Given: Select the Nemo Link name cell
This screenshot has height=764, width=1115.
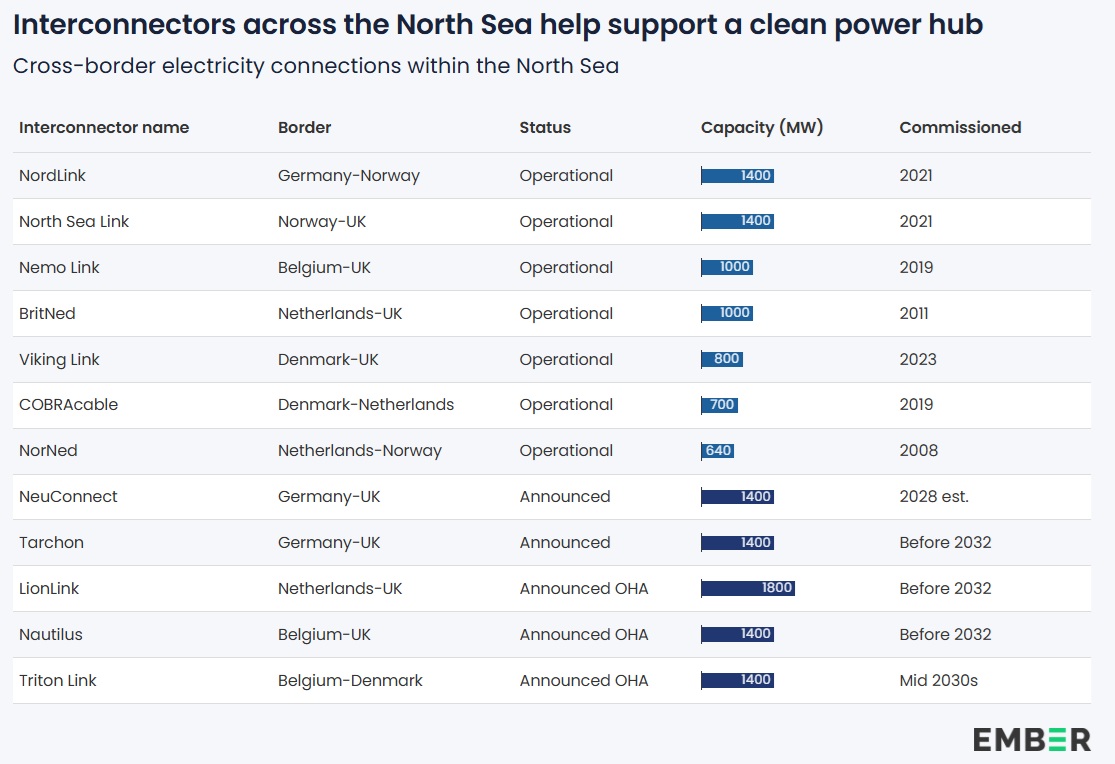Looking at the screenshot, I should [x=59, y=268].
